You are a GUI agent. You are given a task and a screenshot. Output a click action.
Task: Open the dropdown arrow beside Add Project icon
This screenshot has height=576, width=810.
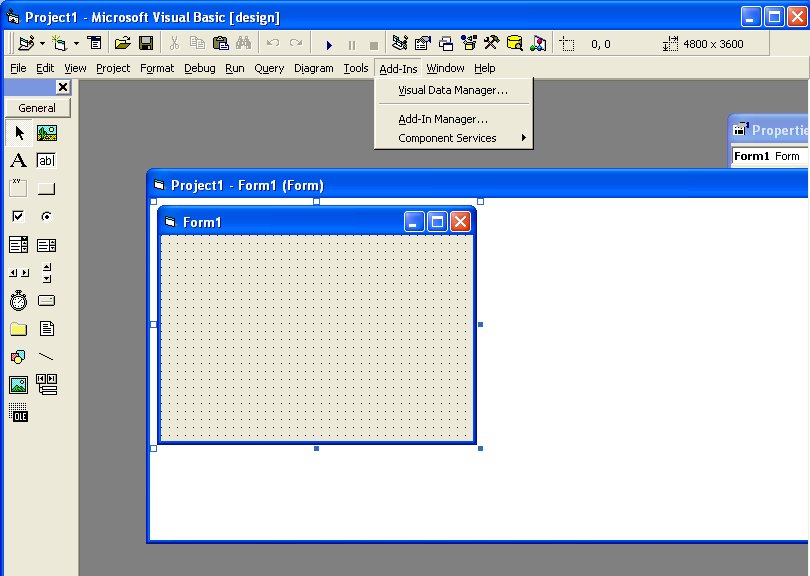[42, 43]
